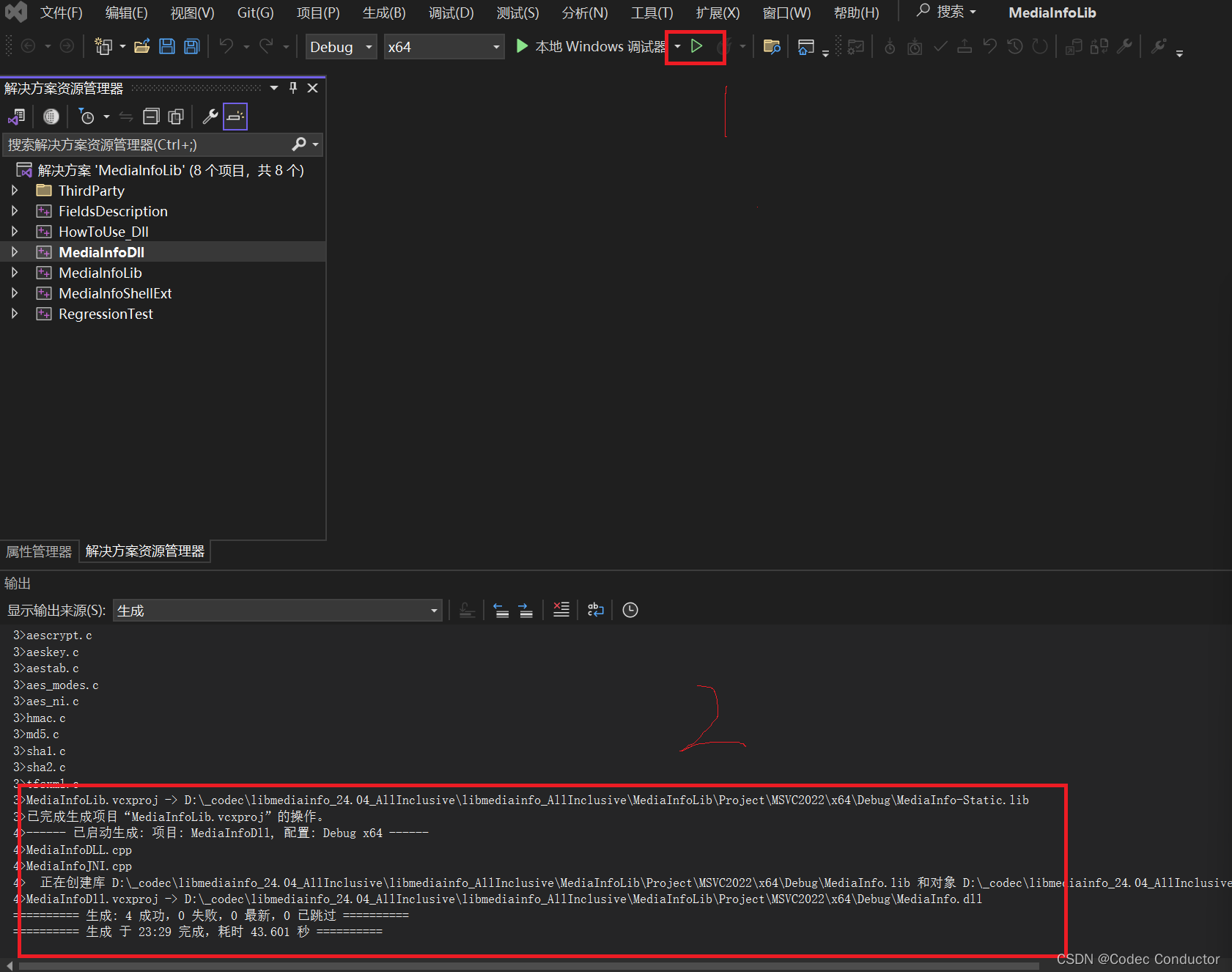Viewport: 1232px width, 972px height.
Task: Toggle the preview selected items button
Action: click(235, 117)
